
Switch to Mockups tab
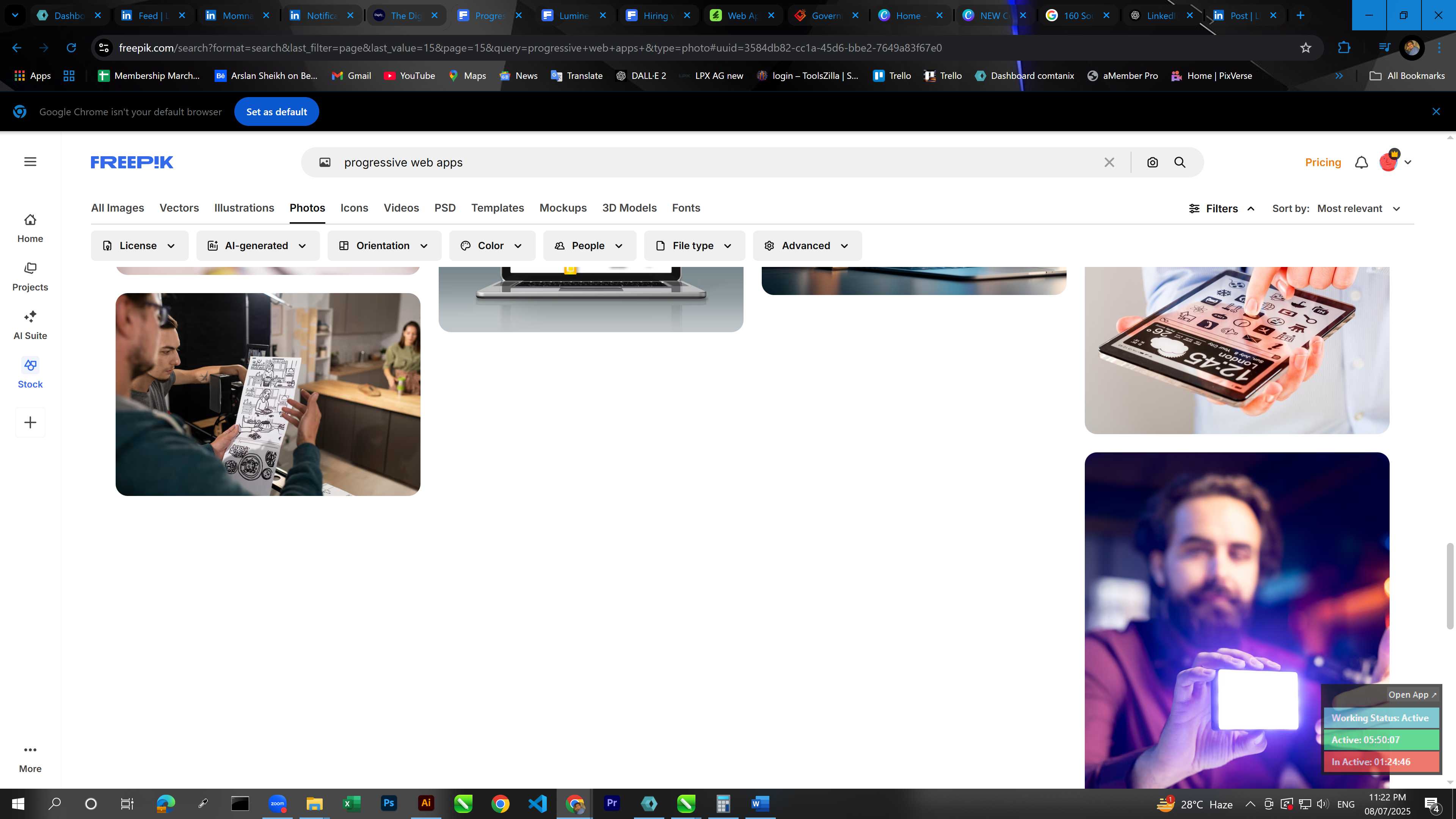(x=563, y=208)
